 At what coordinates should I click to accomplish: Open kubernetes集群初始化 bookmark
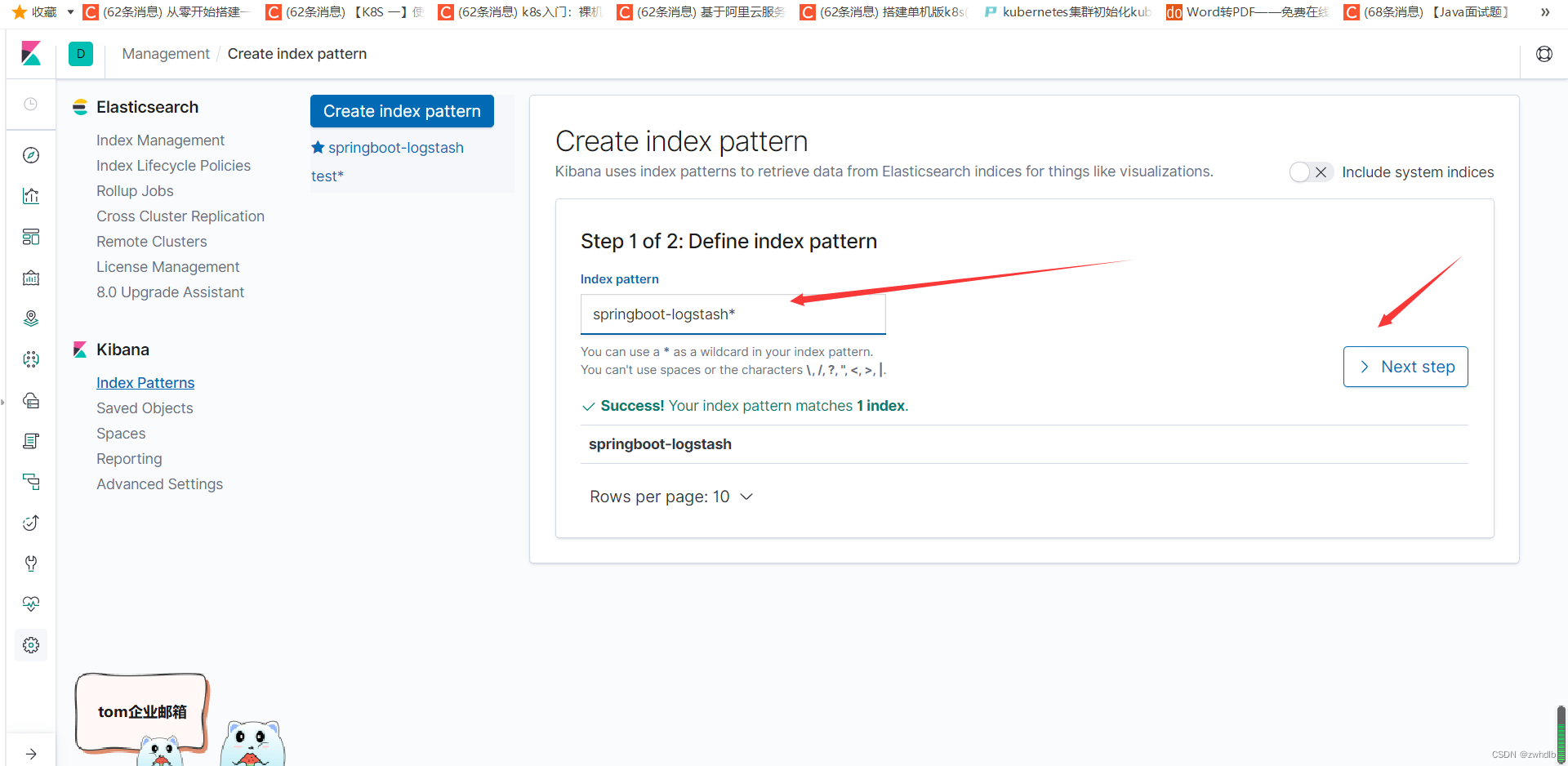pos(1068,12)
